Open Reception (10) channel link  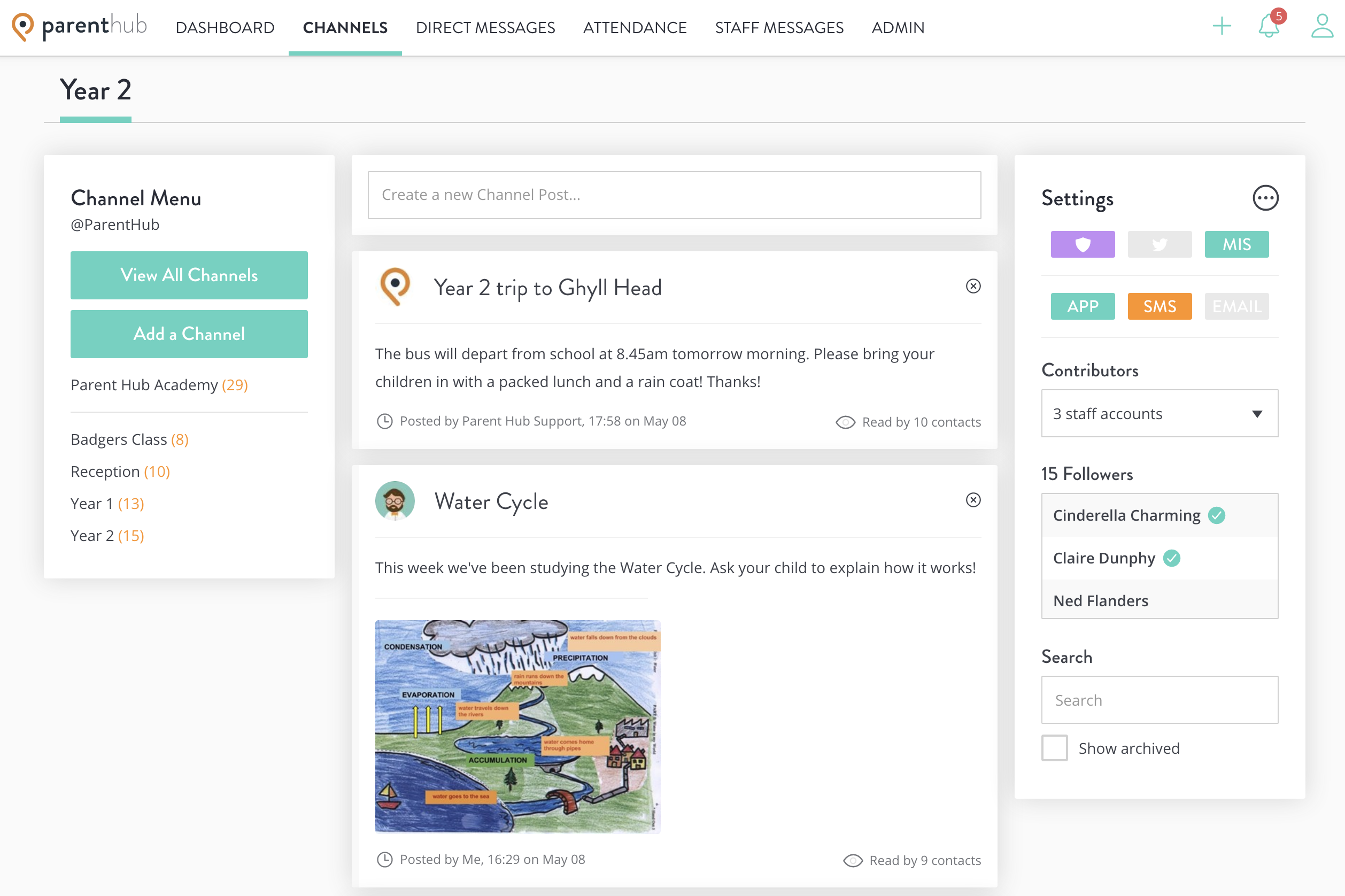coord(121,472)
